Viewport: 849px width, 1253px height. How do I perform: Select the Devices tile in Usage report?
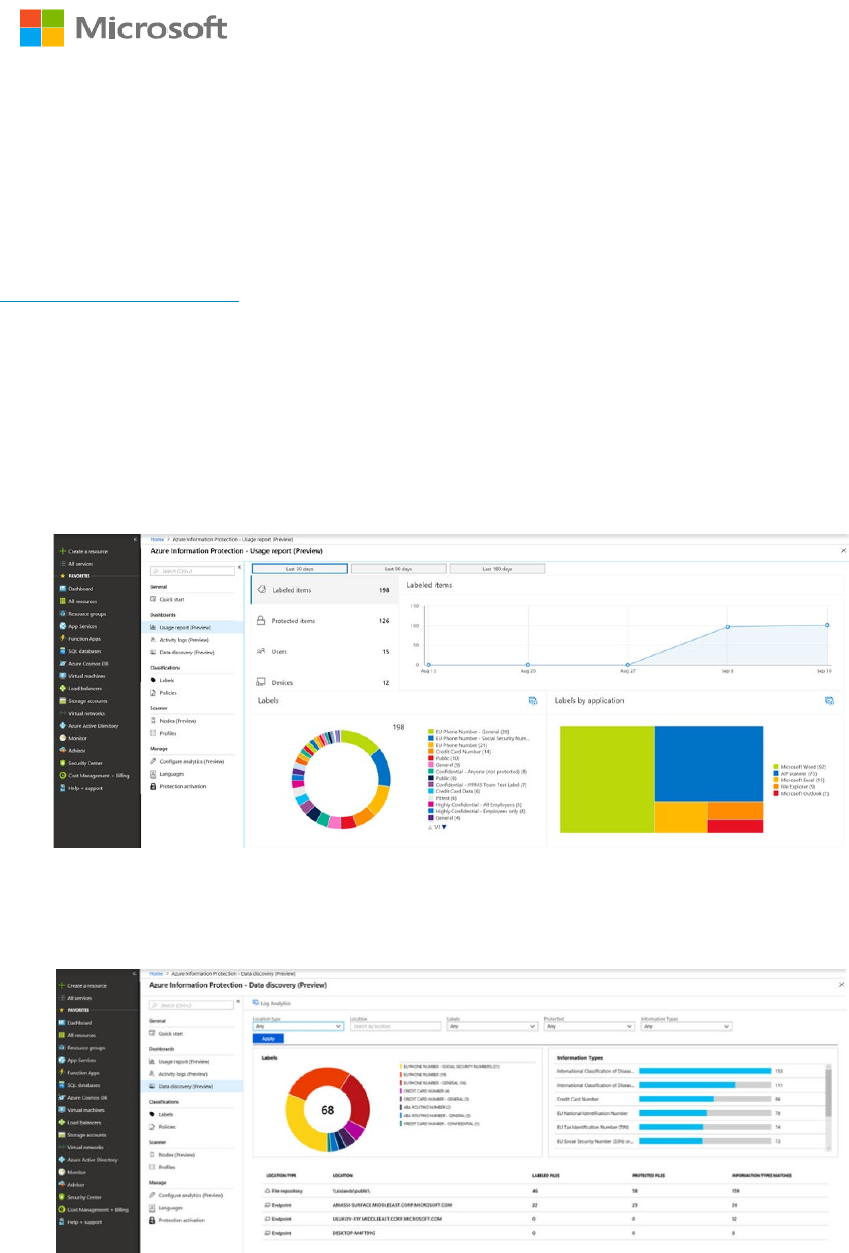click(324, 682)
